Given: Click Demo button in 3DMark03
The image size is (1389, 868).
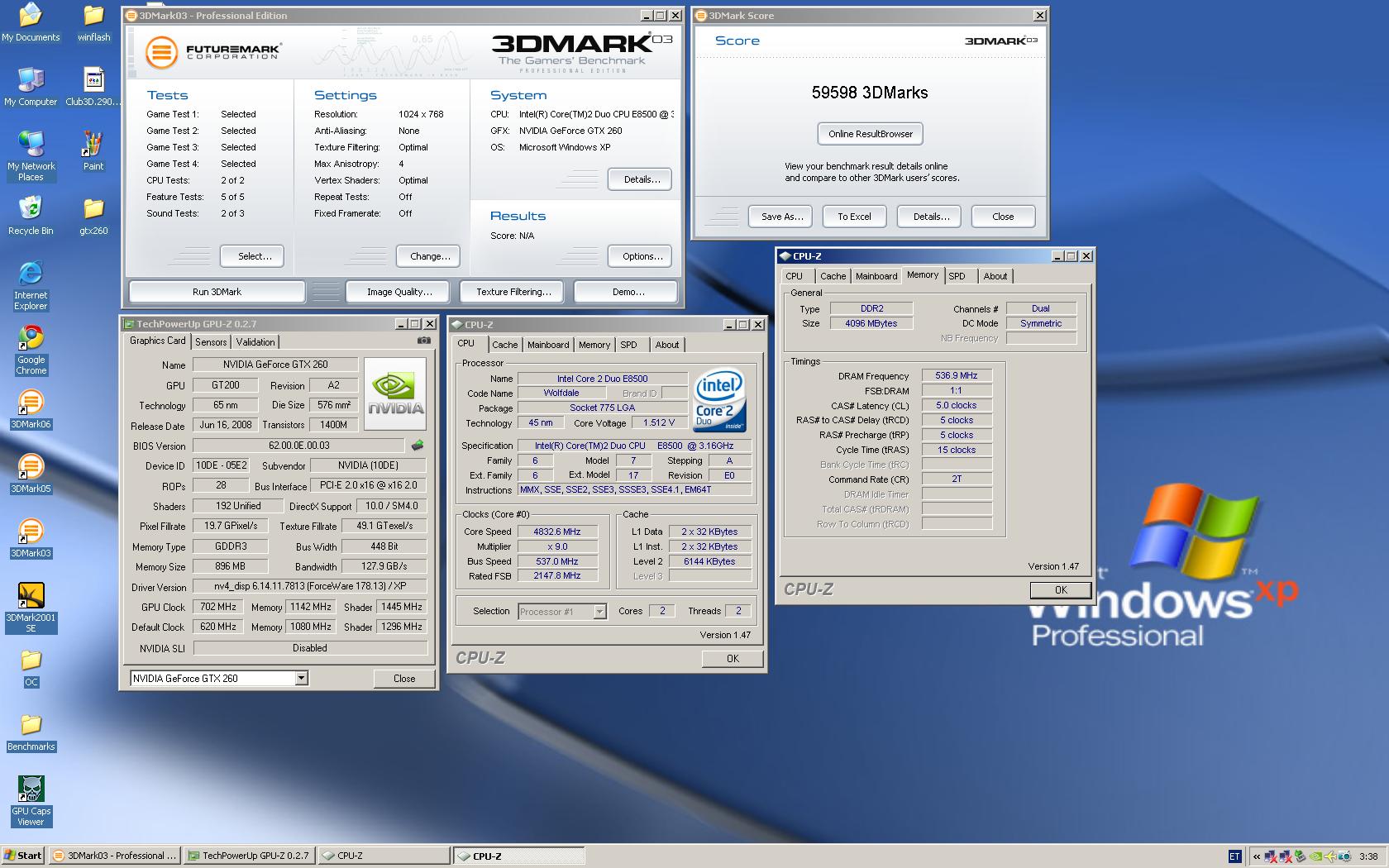Looking at the screenshot, I should [626, 292].
